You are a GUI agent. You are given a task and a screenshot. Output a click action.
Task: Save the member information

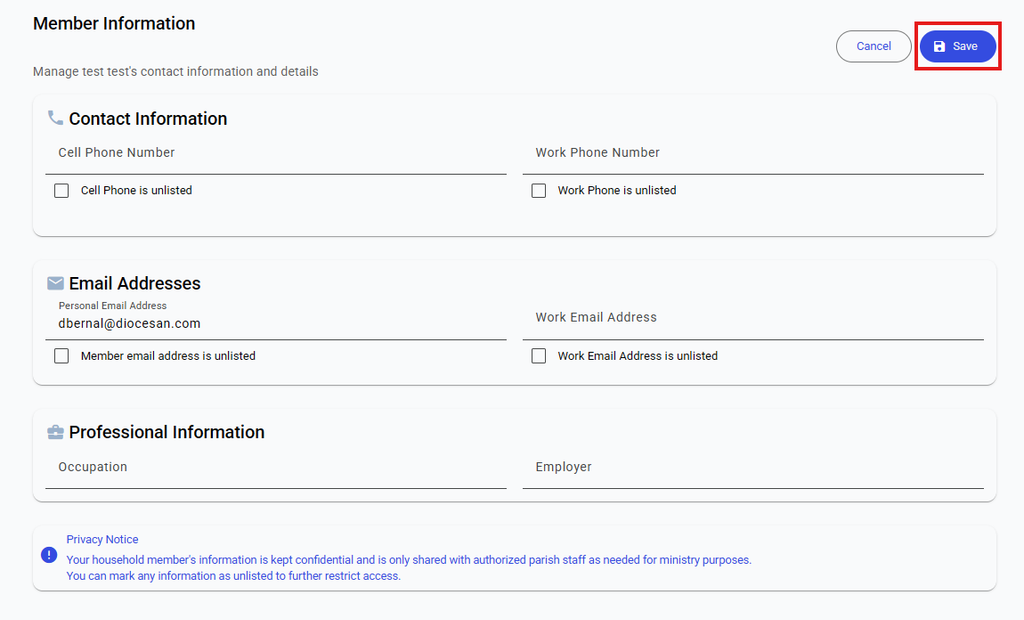pos(958,46)
